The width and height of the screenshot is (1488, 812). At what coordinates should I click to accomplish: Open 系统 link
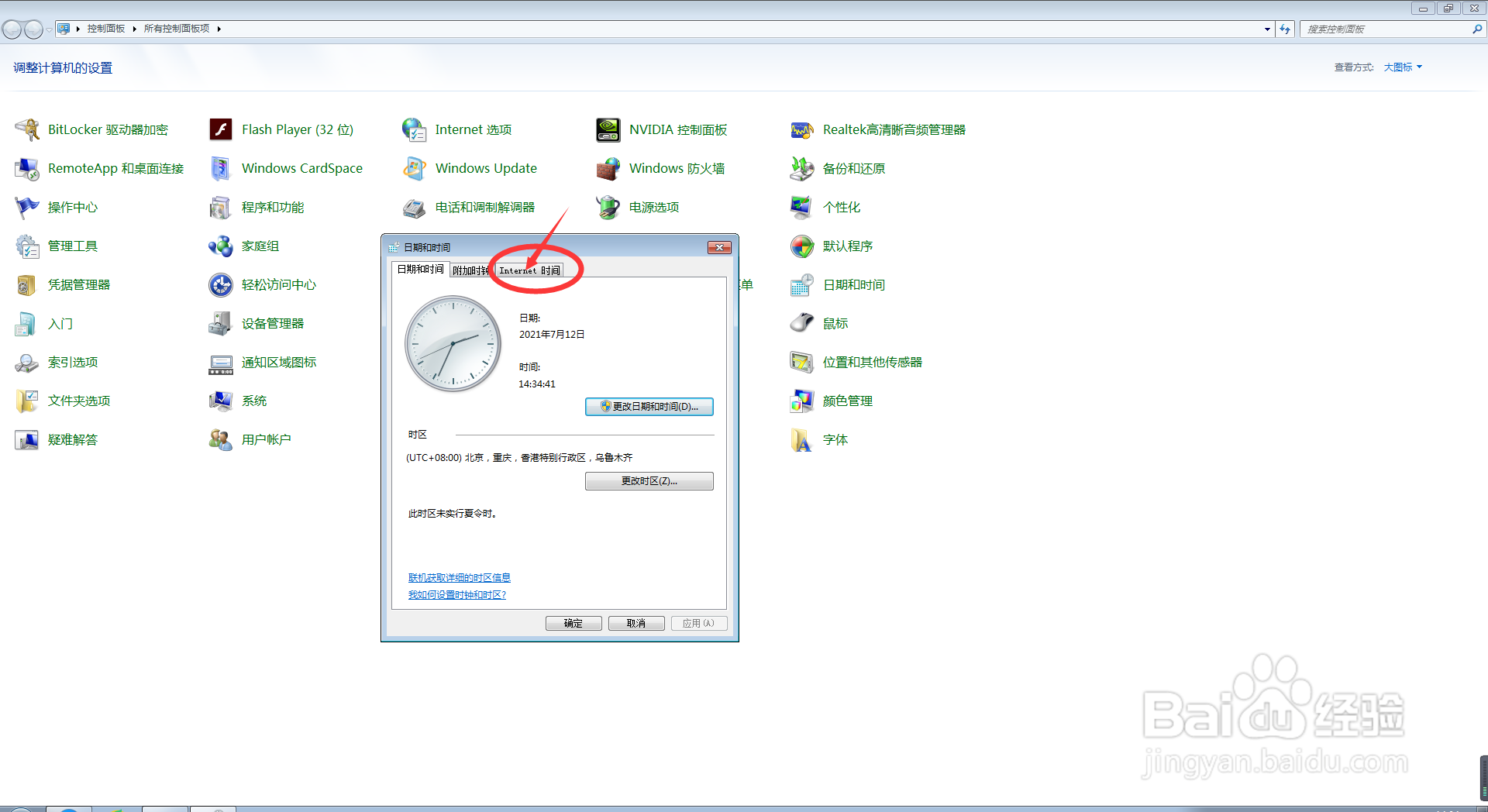[x=253, y=401]
